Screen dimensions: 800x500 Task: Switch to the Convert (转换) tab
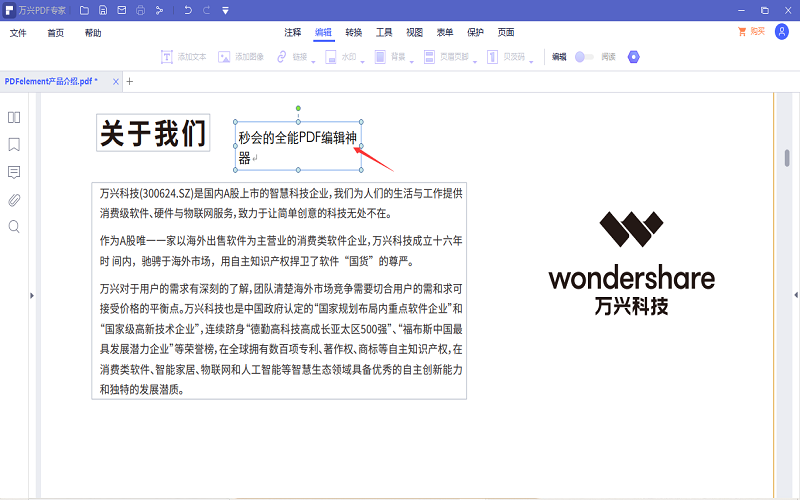coord(354,32)
